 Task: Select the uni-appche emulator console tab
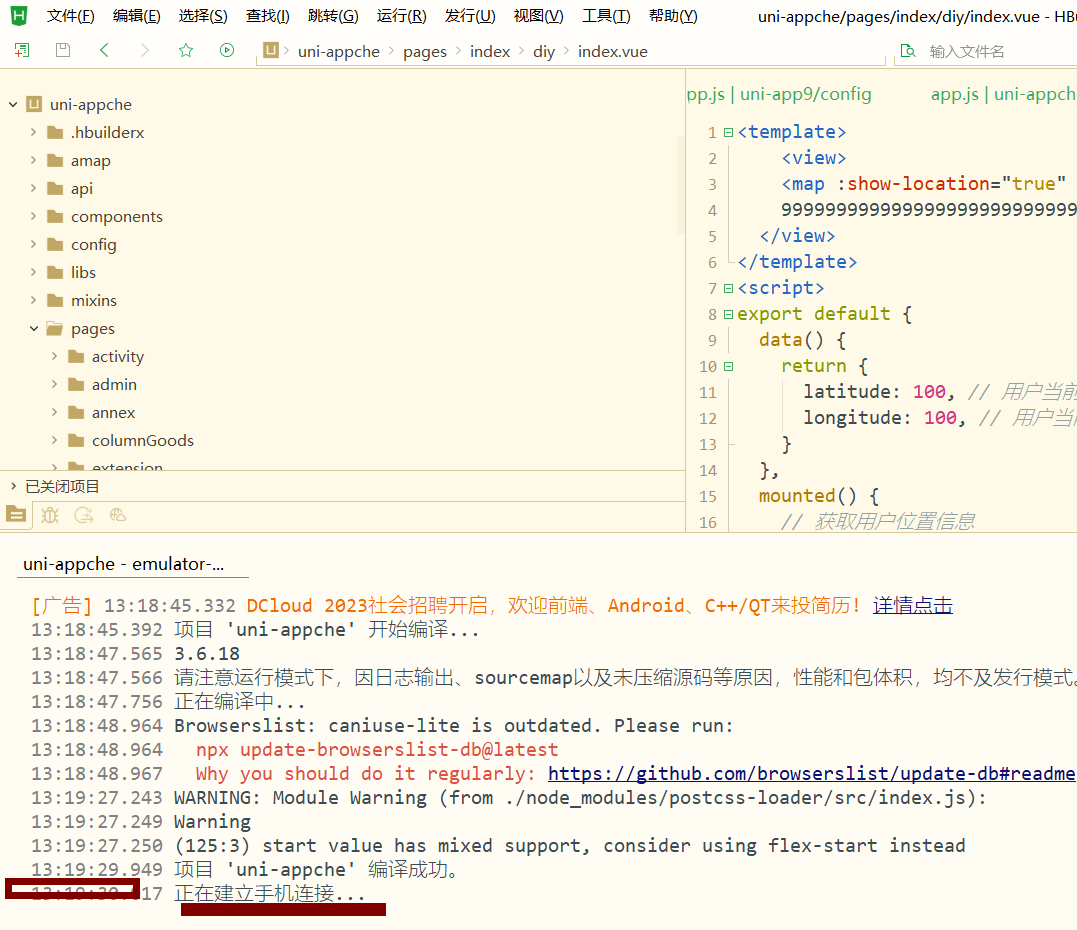pyautogui.click(x=124, y=564)
